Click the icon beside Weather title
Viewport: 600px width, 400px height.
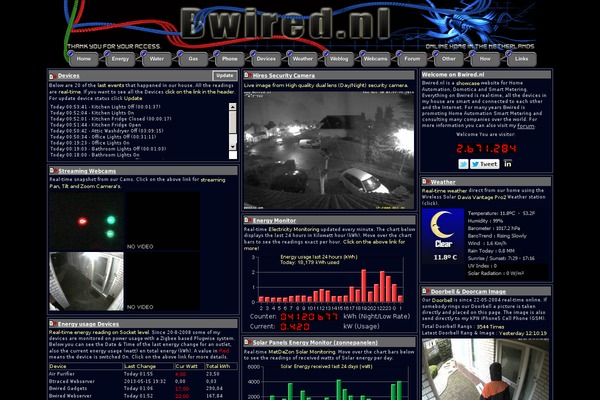426,181
